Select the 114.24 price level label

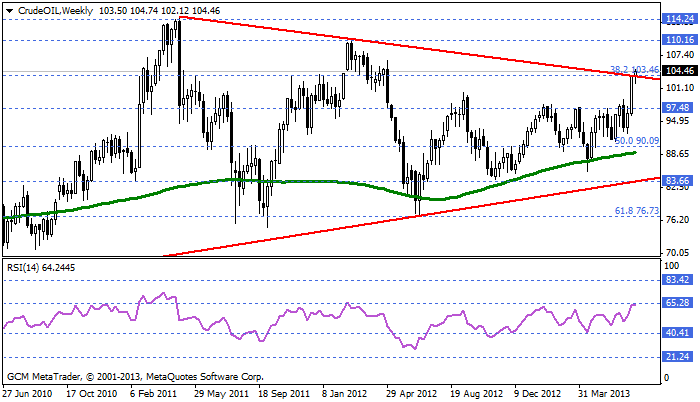(x=679, y=19)
